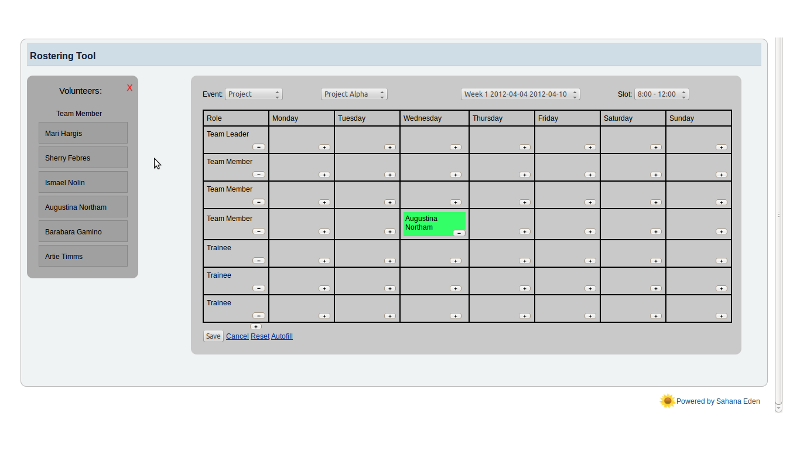The height and width of the screenshot is (450, 800).
Task: Click the Save button
Action: click(213, 336)
